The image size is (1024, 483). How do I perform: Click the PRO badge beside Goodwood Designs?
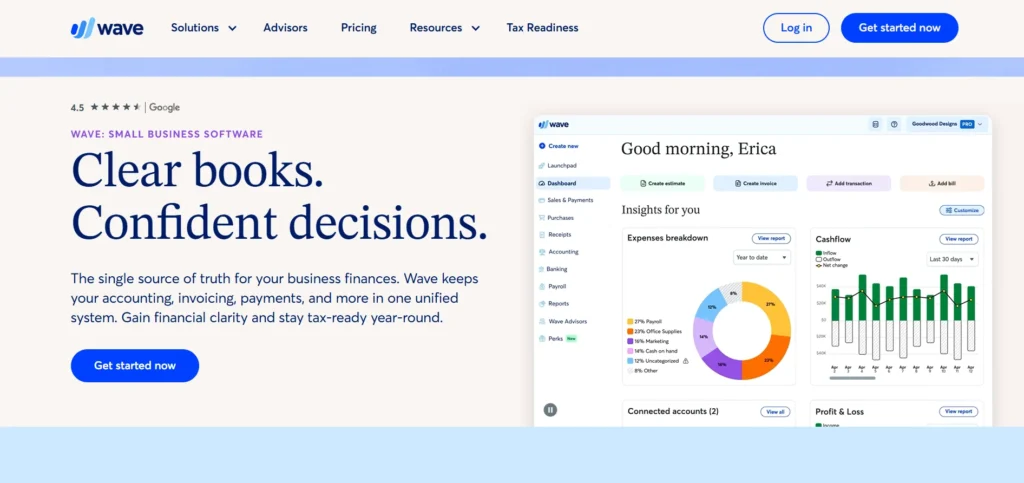967,124
